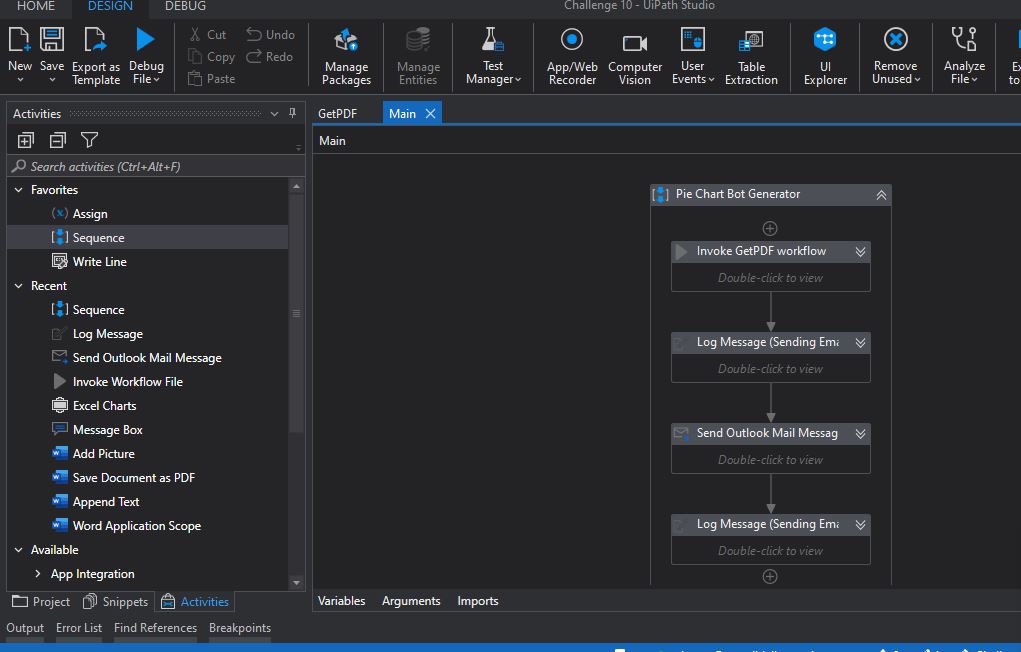The width and height of the screenshot is (1021, 652).
Task: Switch to the HOME ribbon tab
Action: (36, 6)
